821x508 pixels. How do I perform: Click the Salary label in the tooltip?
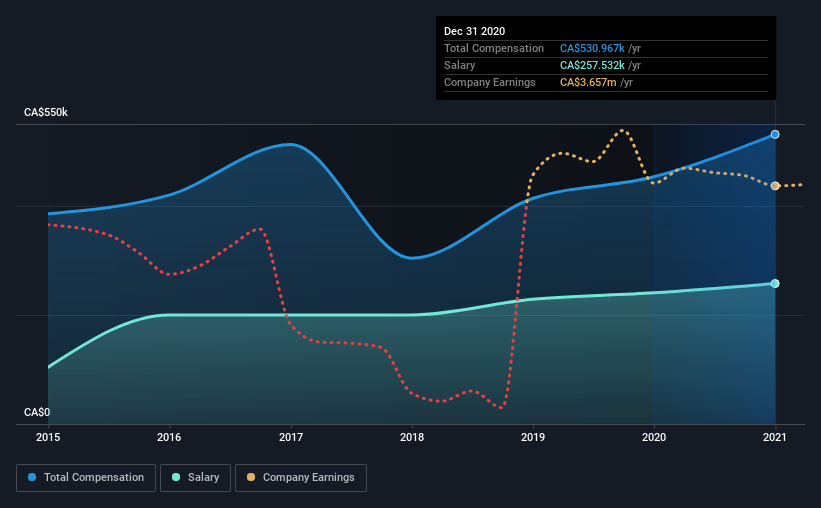[x=460, y=65]
